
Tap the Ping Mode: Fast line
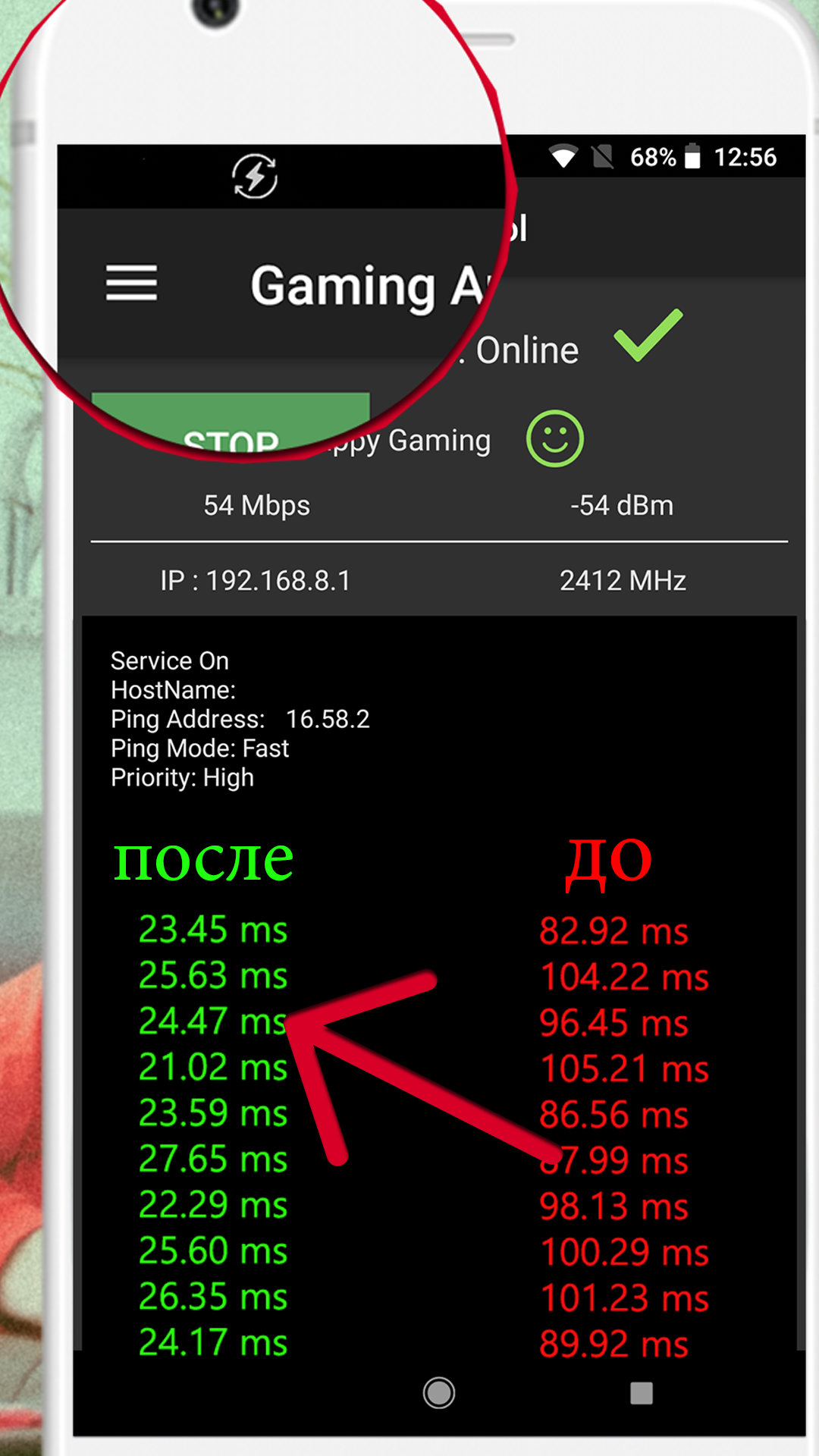click(200, 748)
